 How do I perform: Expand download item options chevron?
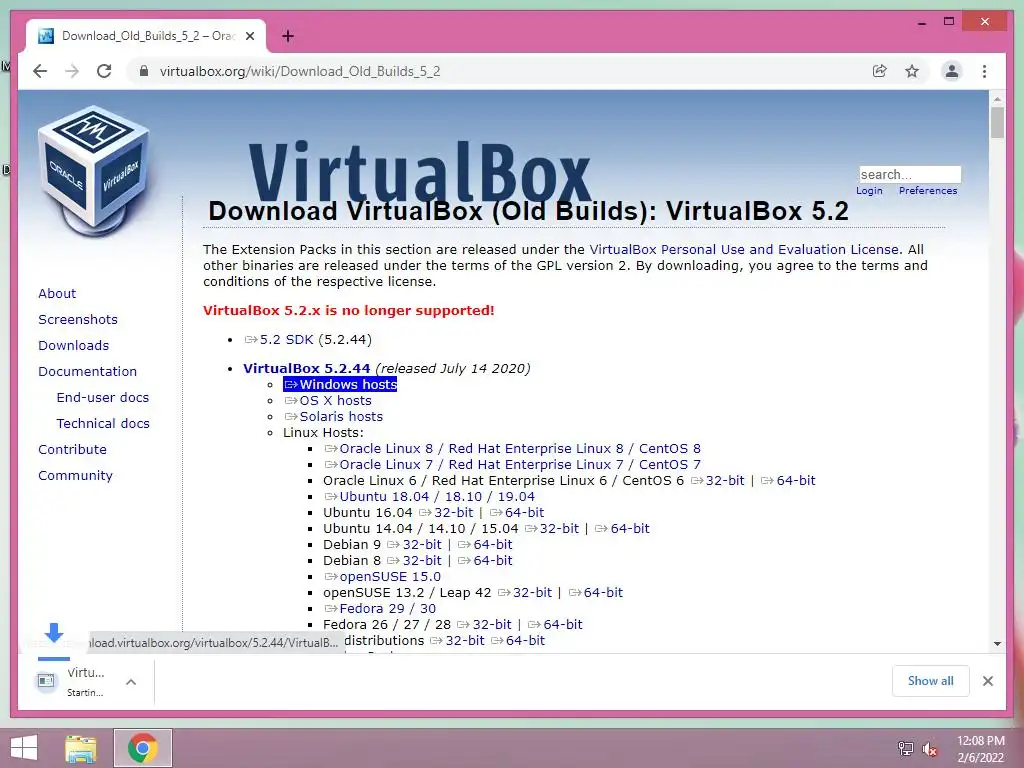click(x=131, y=682)
